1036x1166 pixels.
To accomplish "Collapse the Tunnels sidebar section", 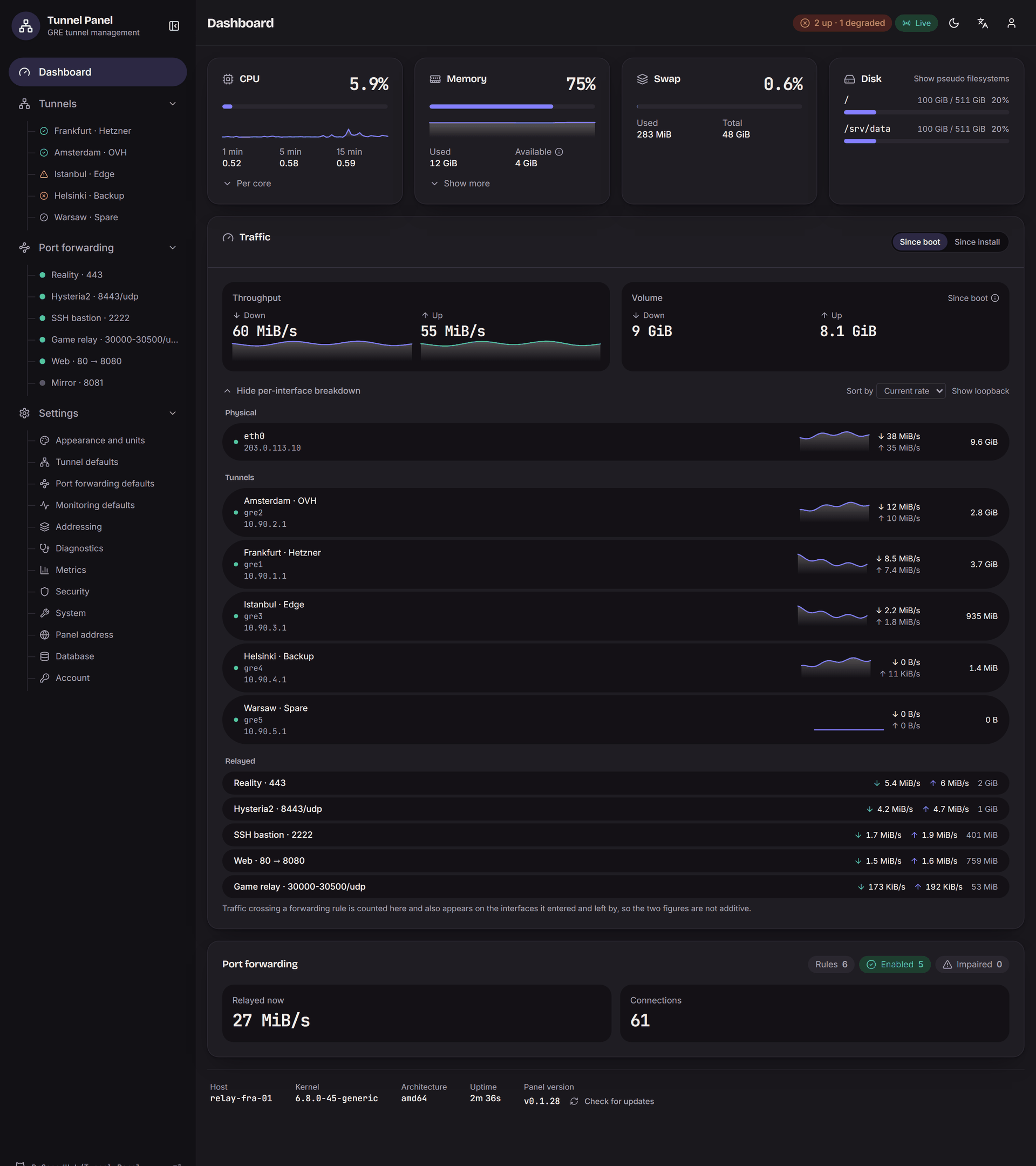I will pos(173,104).
